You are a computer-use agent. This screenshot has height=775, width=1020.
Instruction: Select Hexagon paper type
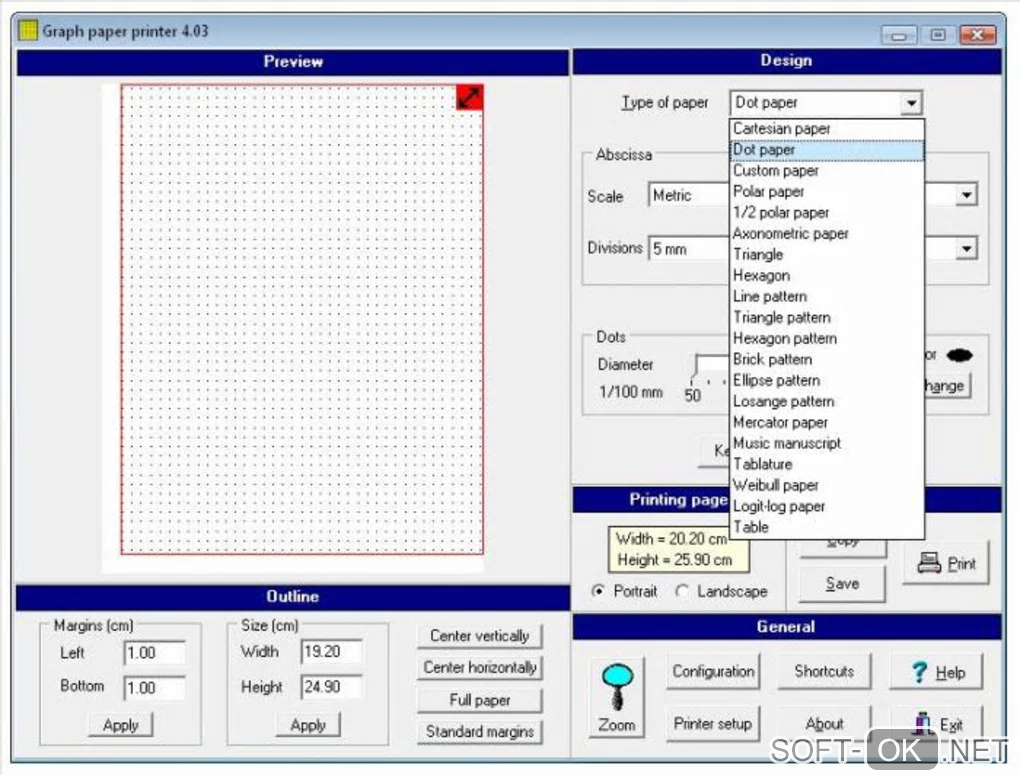pyautogui.click(x=827, y=275)
